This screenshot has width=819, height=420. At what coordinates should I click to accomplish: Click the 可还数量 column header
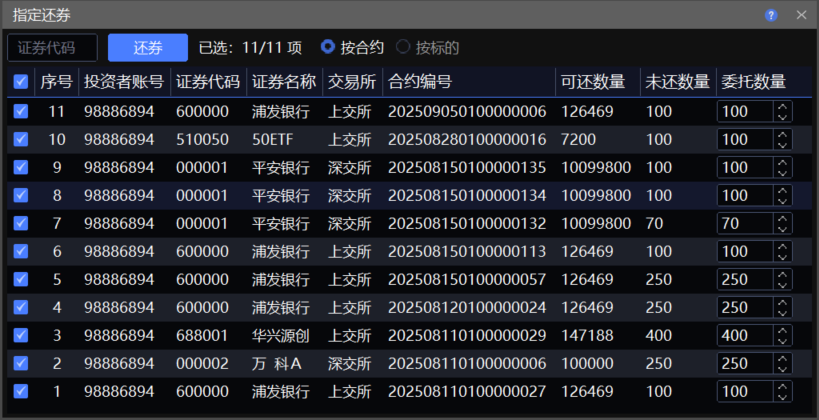click(593, 82)
